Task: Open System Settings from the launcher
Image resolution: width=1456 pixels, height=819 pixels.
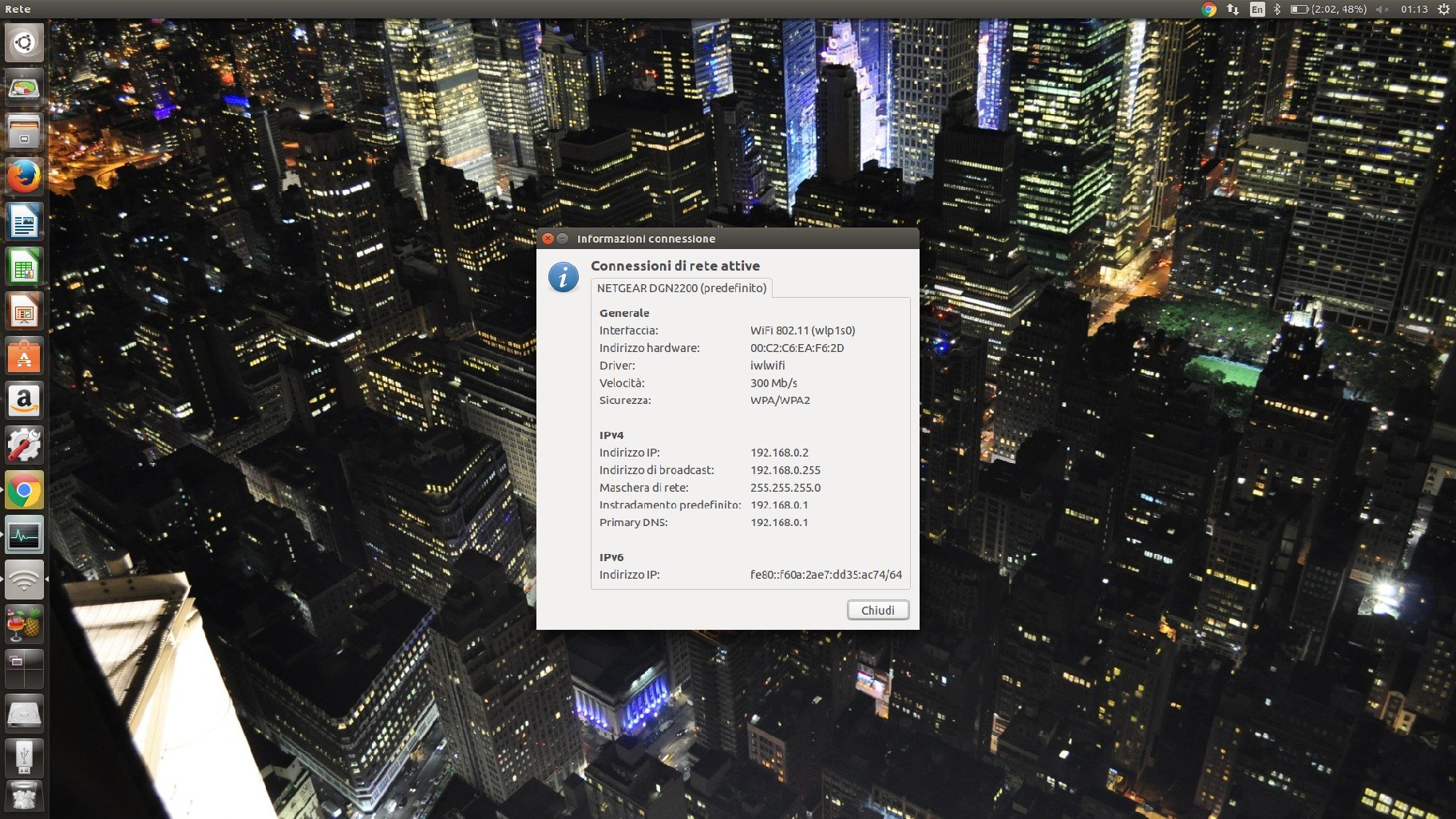Action: (24, 445)
